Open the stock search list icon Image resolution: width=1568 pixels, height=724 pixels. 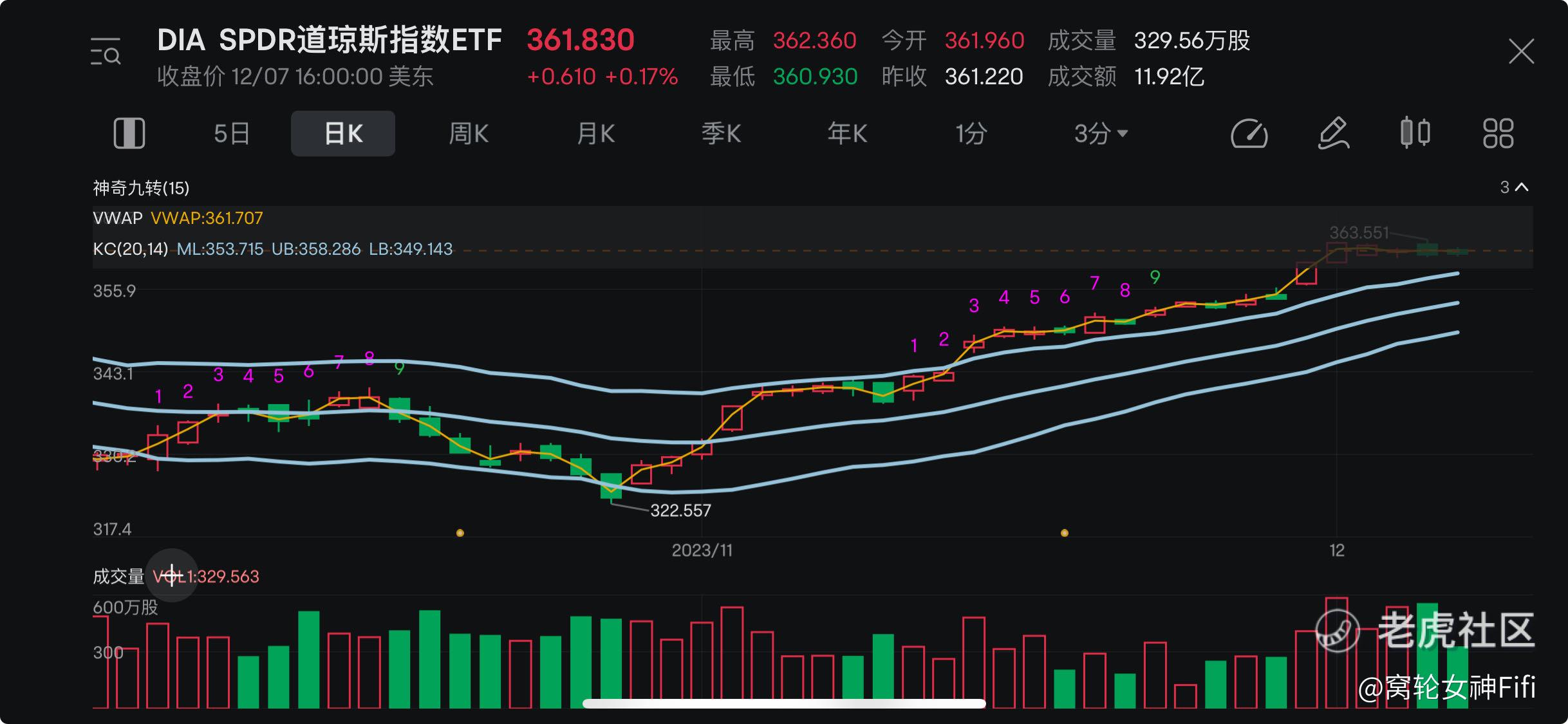[106, 51]
